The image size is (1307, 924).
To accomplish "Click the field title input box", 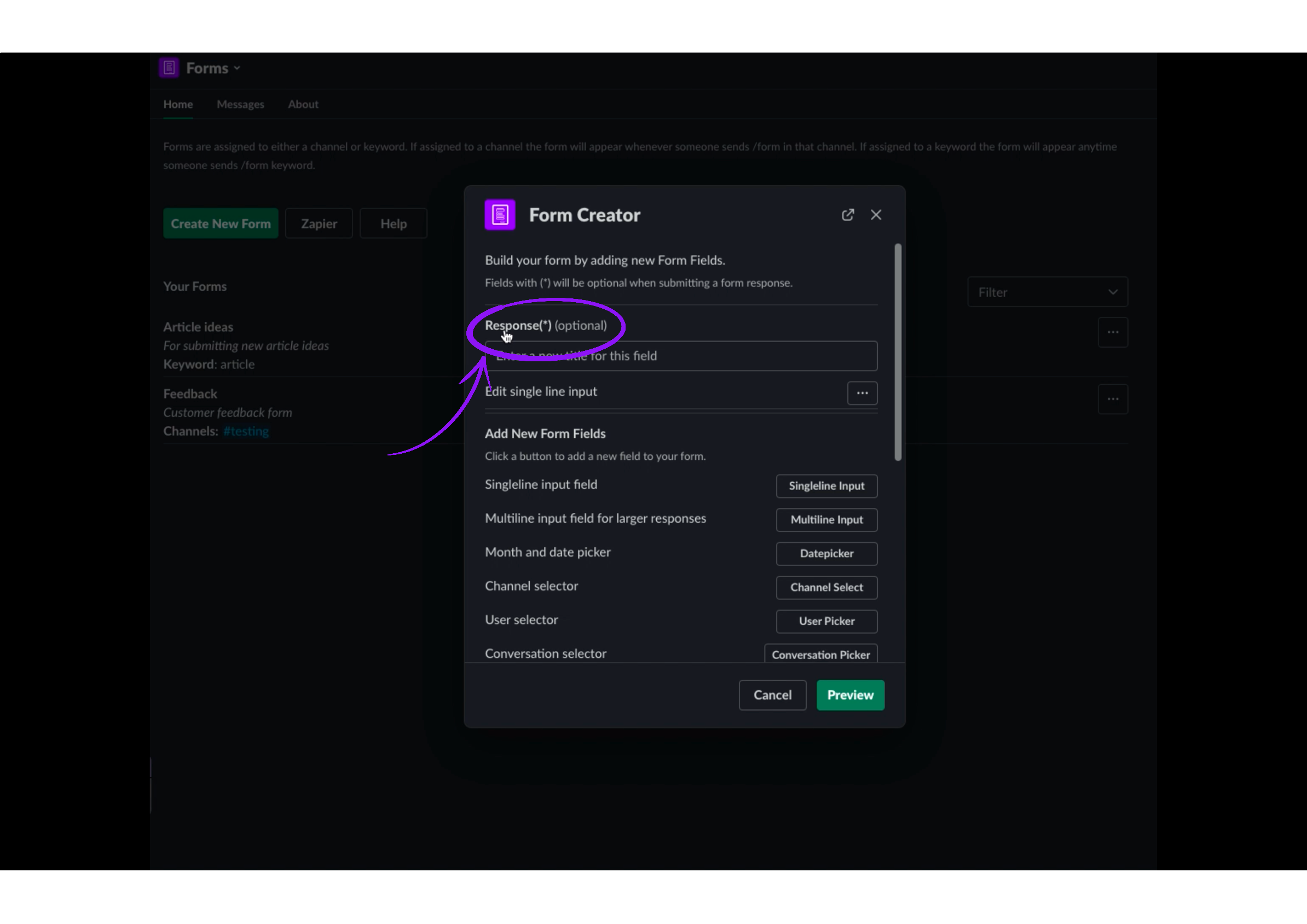I will 681,356.
